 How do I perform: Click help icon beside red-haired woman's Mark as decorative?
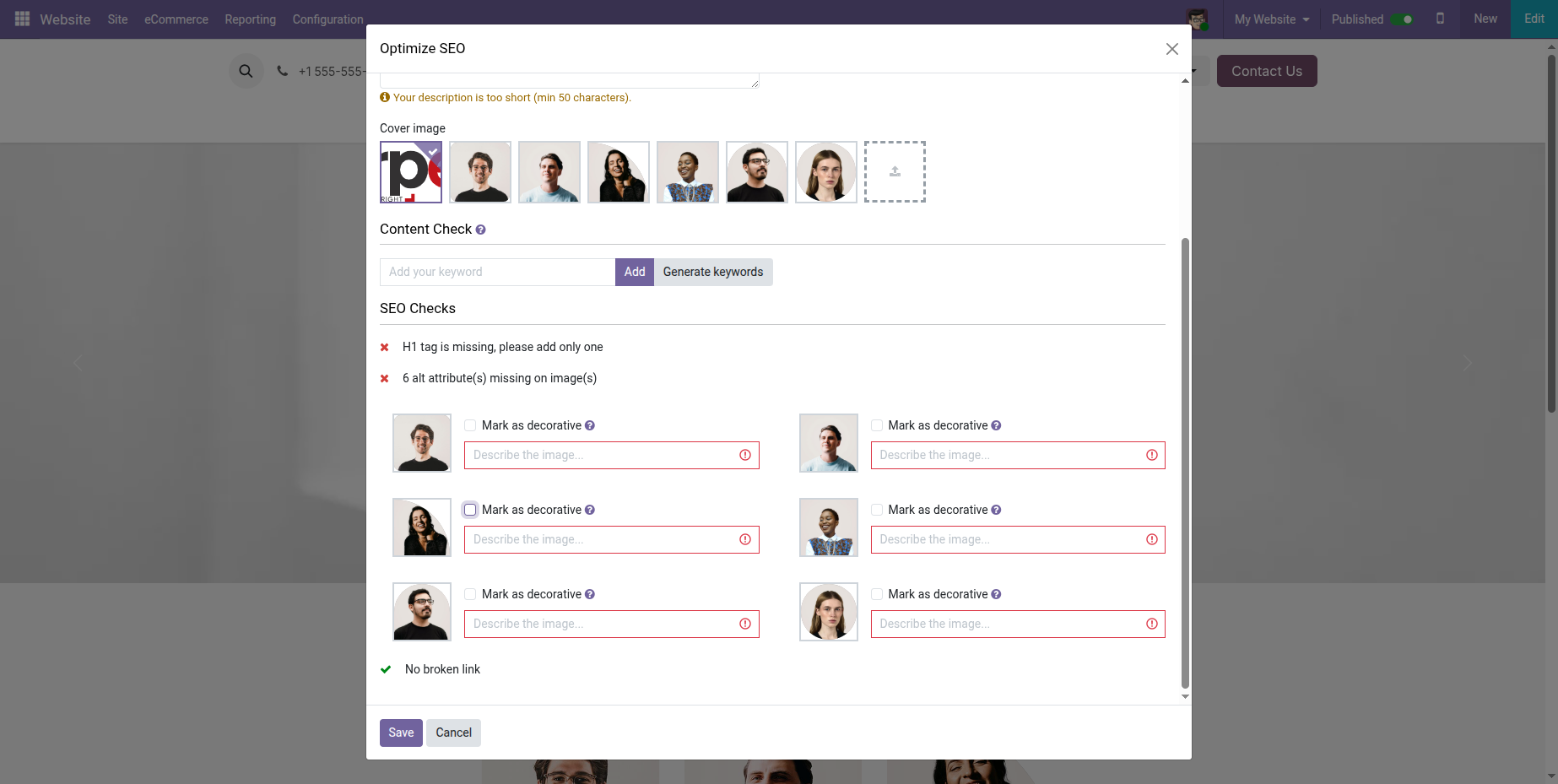[996, 594]
